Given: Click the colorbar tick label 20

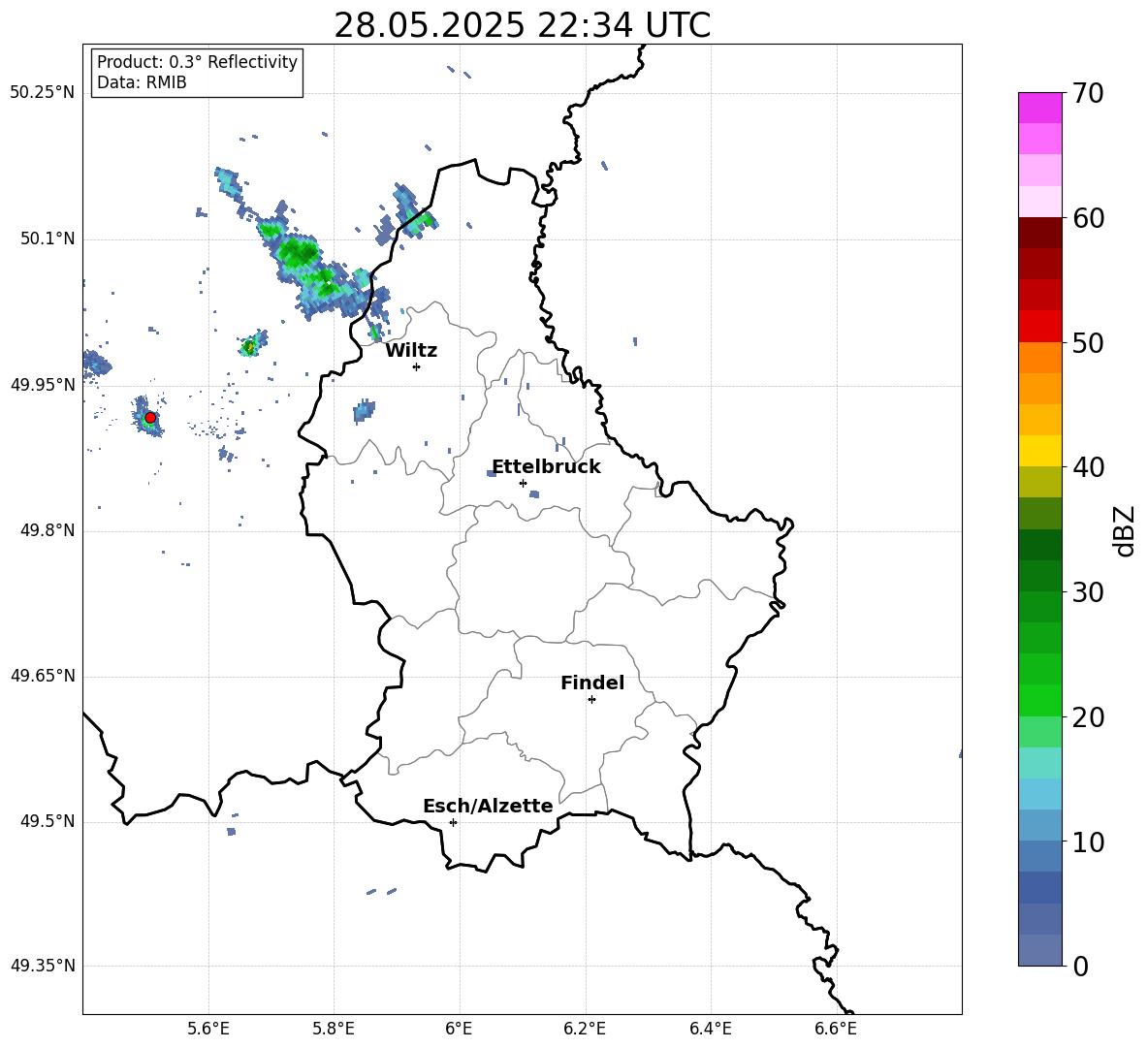Looking at the screenshot, I should click(x=1089, y=716).
